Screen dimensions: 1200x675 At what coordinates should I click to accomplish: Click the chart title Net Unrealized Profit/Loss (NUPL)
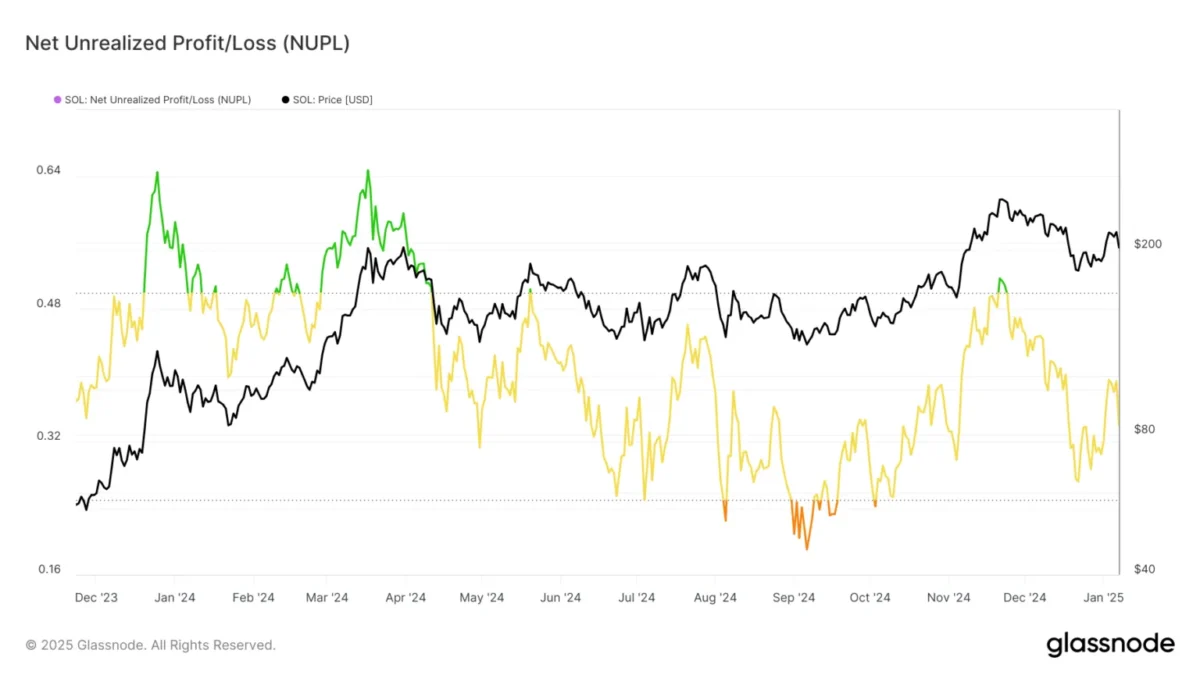coord(187,43)
